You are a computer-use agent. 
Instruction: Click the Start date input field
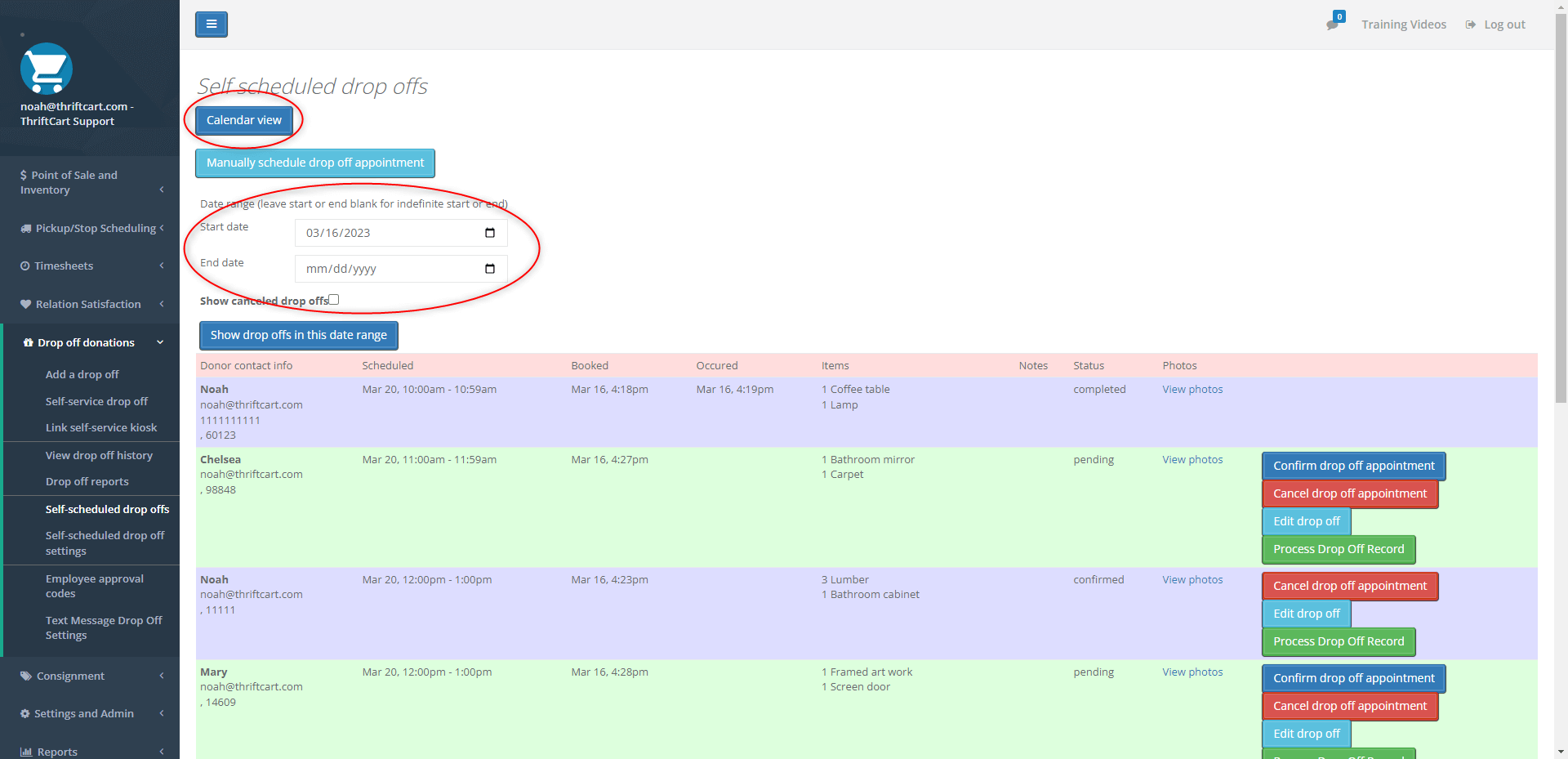coord(384,233)
